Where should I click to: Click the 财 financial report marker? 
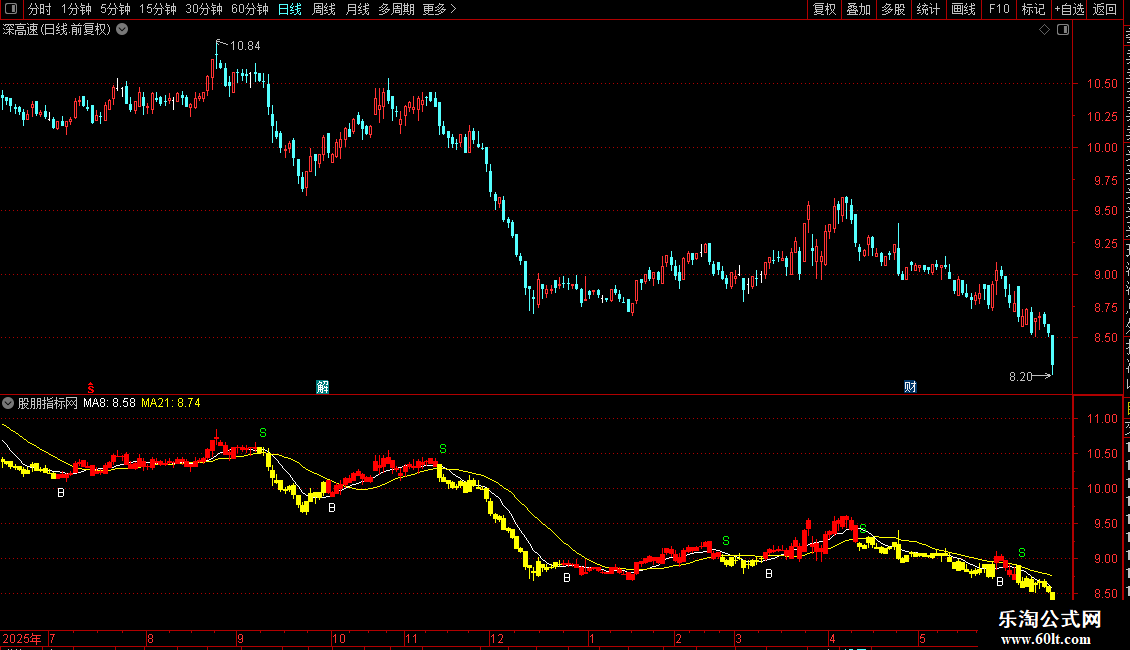tap(910, 387)
